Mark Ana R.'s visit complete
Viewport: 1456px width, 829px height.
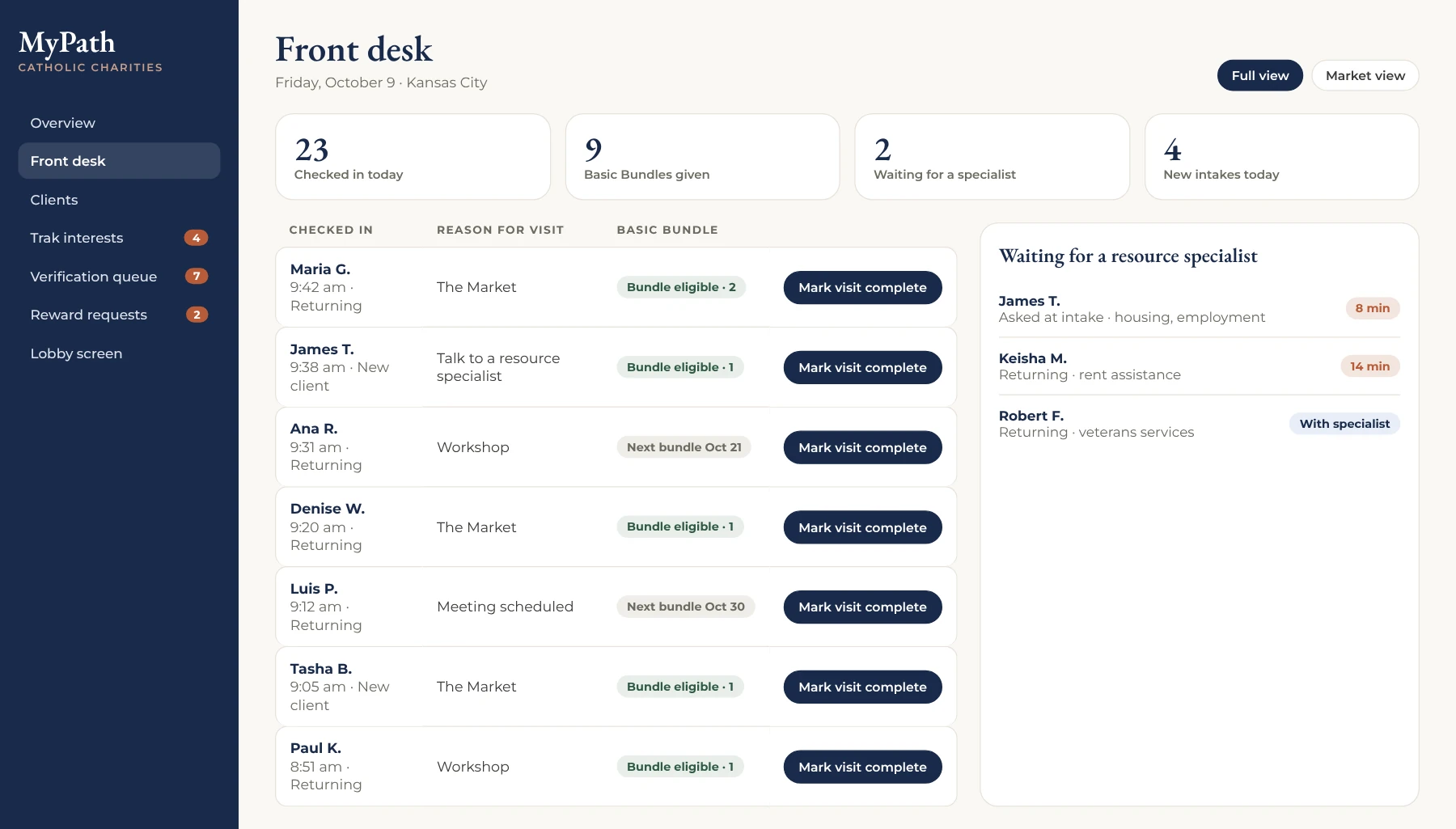click(x=862, y=447)
